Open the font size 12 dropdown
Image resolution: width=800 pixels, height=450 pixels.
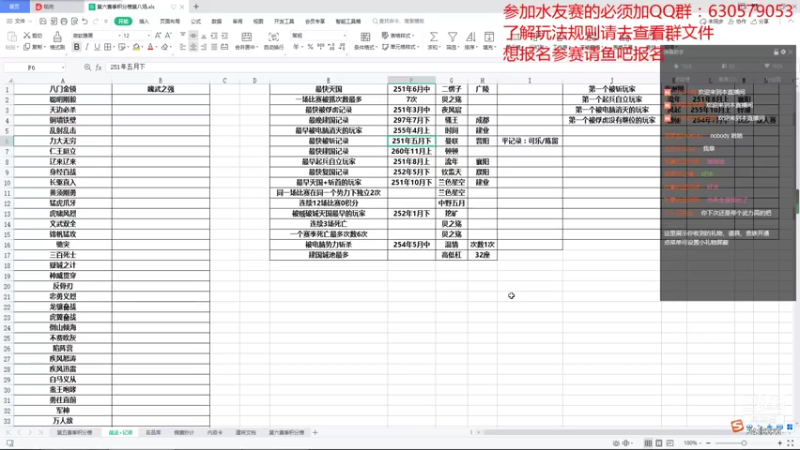click(x=148, y=36)
